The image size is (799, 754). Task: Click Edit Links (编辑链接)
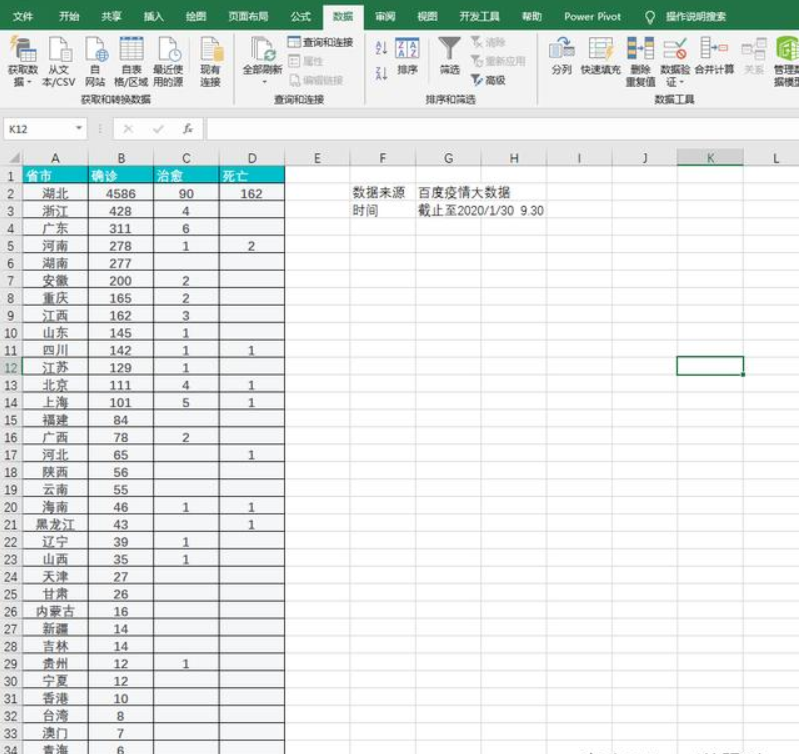(316, 80)
